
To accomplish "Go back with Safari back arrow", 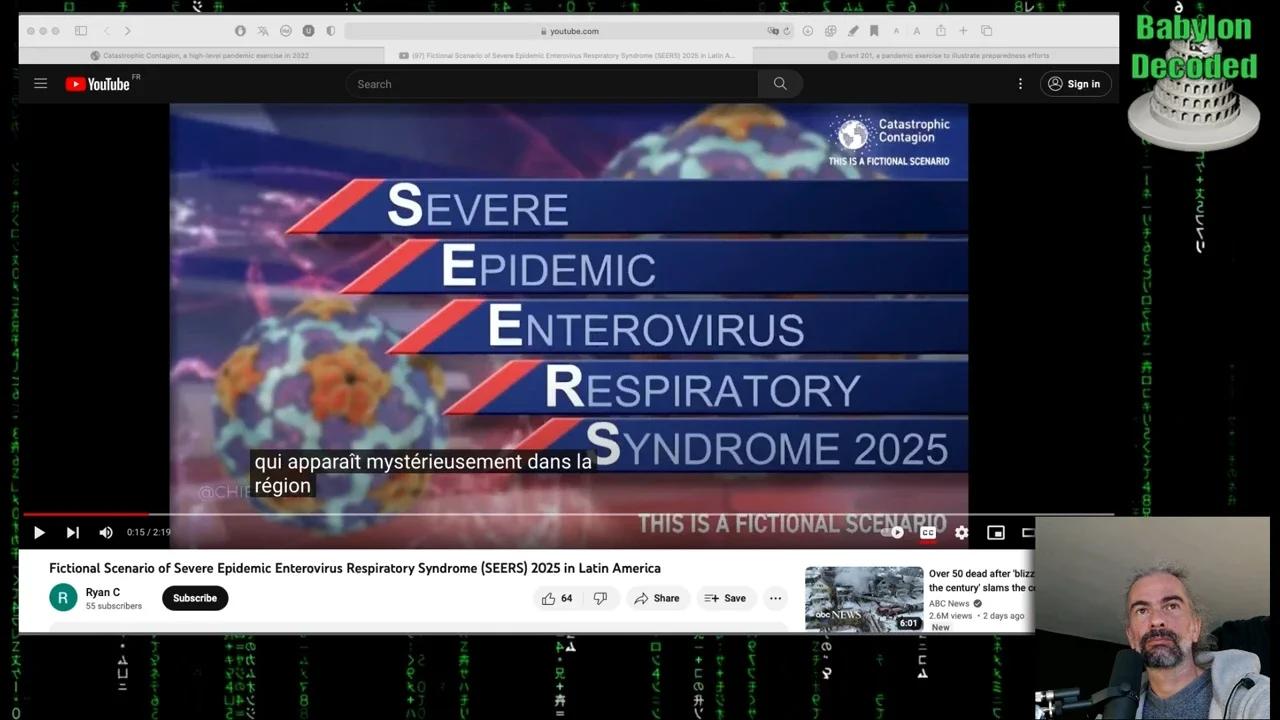I will click(x=107, y=31).
